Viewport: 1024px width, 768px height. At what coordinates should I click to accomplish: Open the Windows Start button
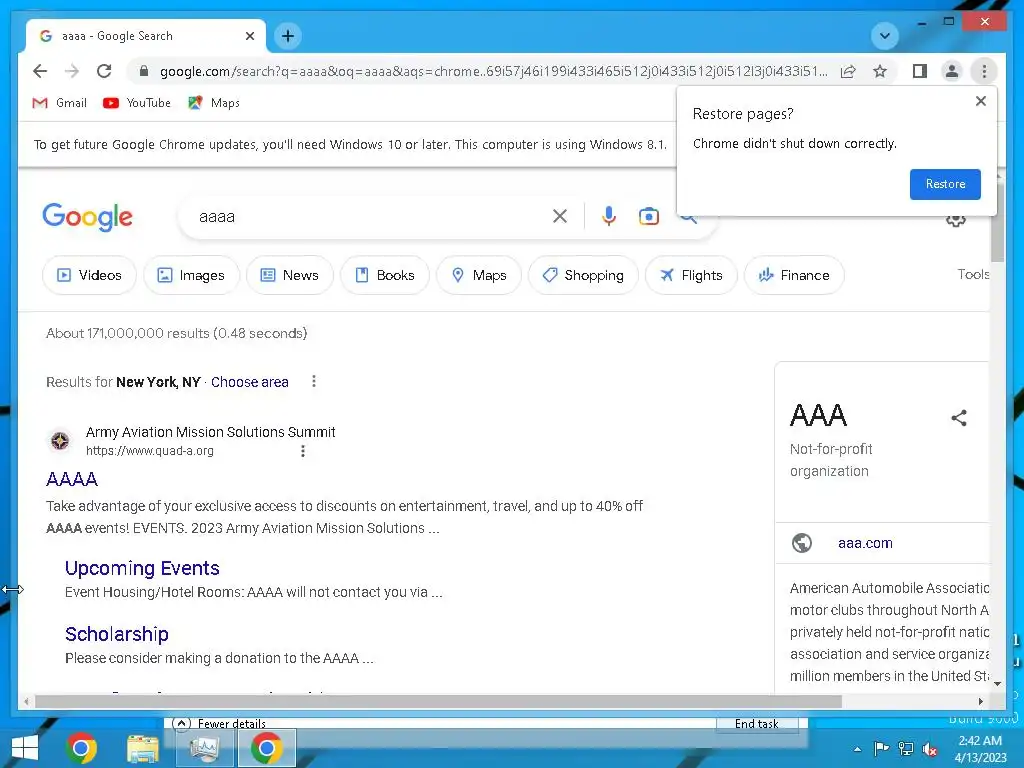25,748
